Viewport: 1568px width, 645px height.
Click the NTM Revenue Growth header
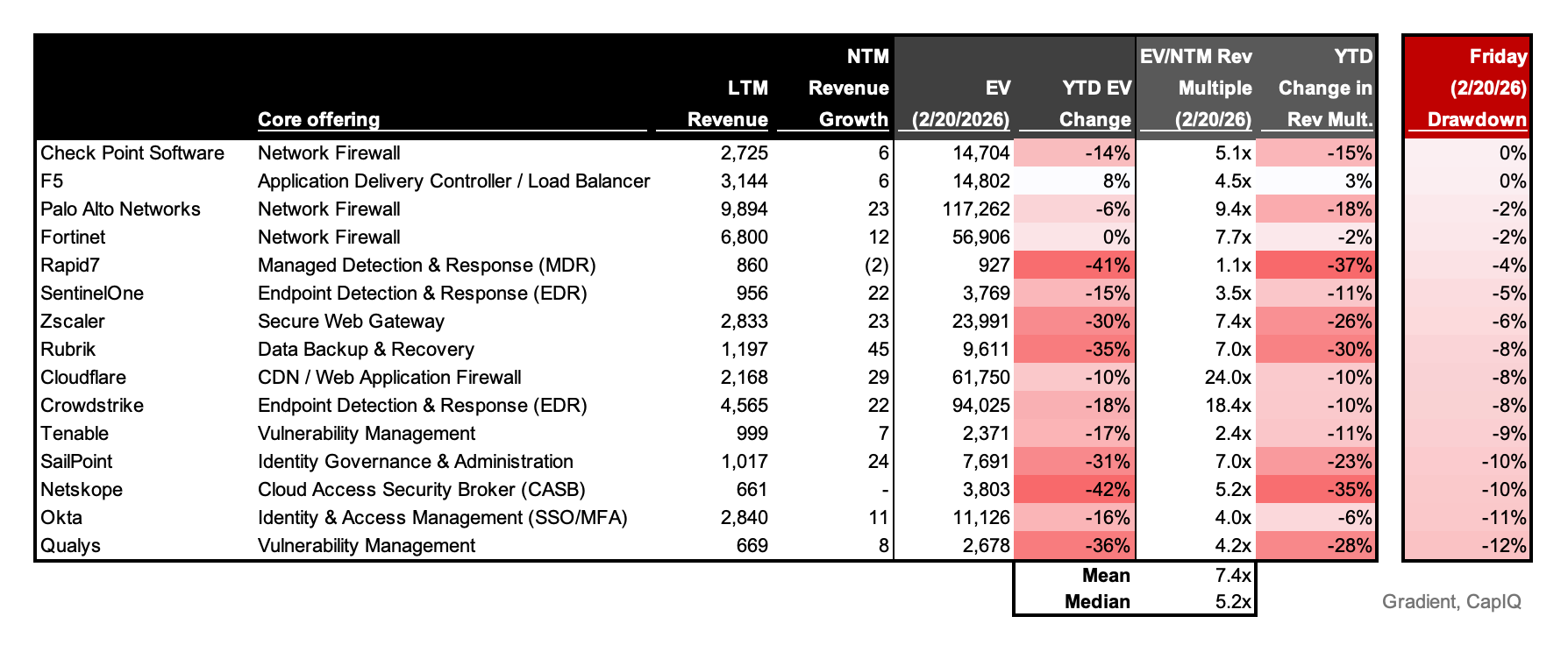tap(848, 88)
